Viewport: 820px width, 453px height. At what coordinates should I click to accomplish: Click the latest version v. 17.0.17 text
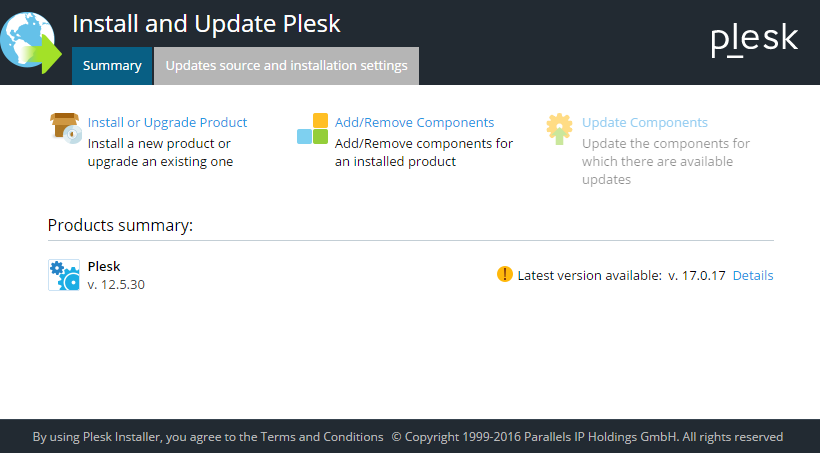696,275
